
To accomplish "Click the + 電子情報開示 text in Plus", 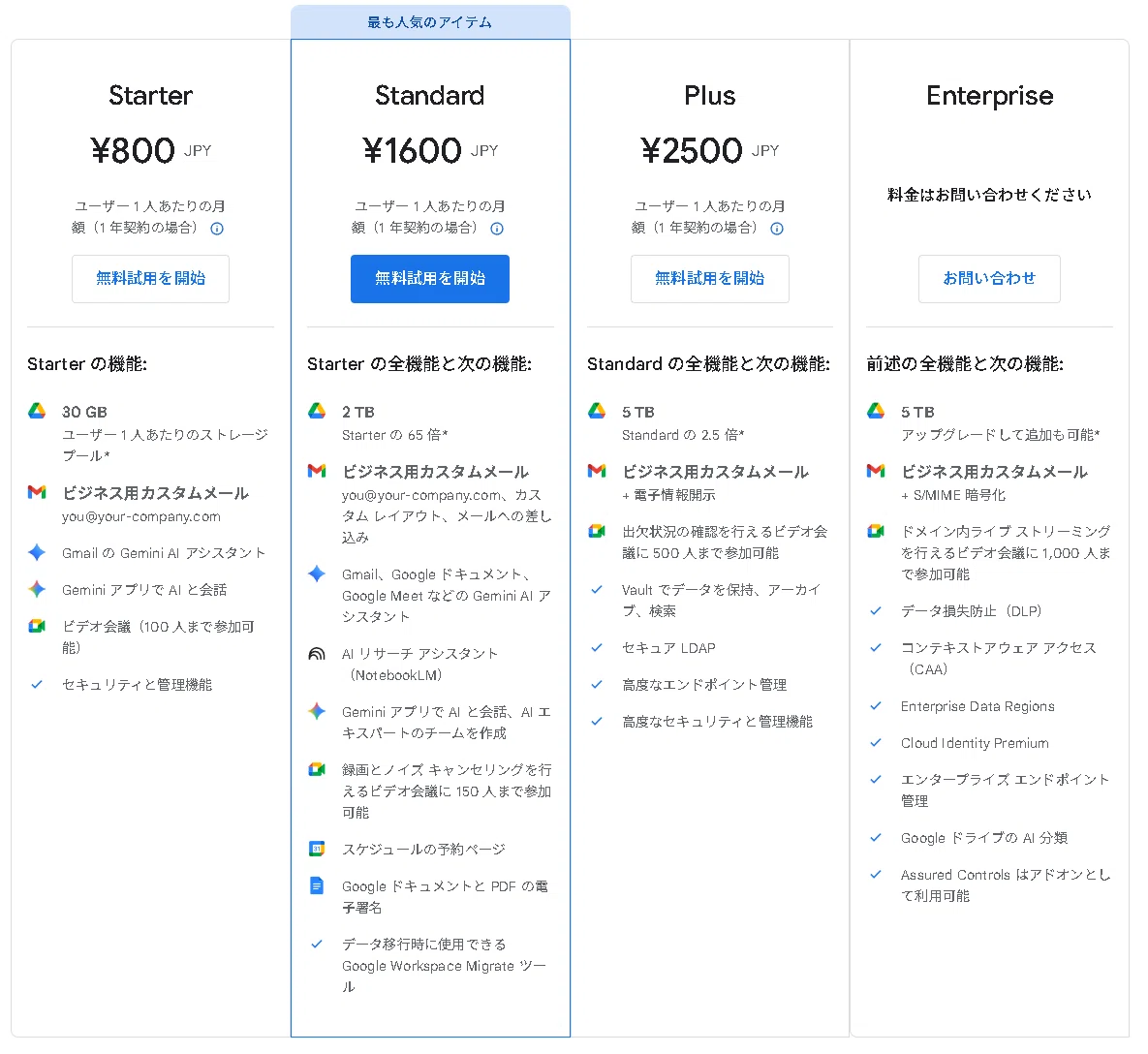I will [x=668, y=495].
